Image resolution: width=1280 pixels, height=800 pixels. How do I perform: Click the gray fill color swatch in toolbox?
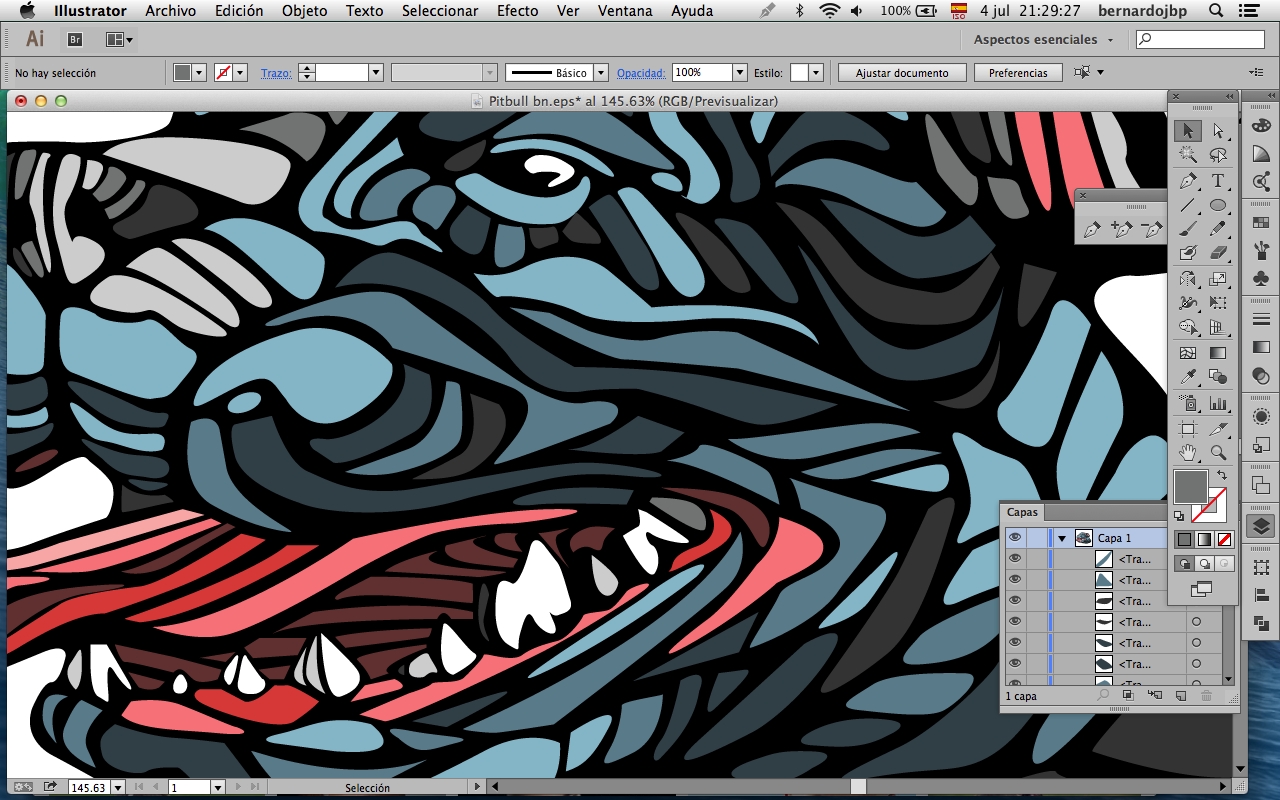coord(1189,486)
